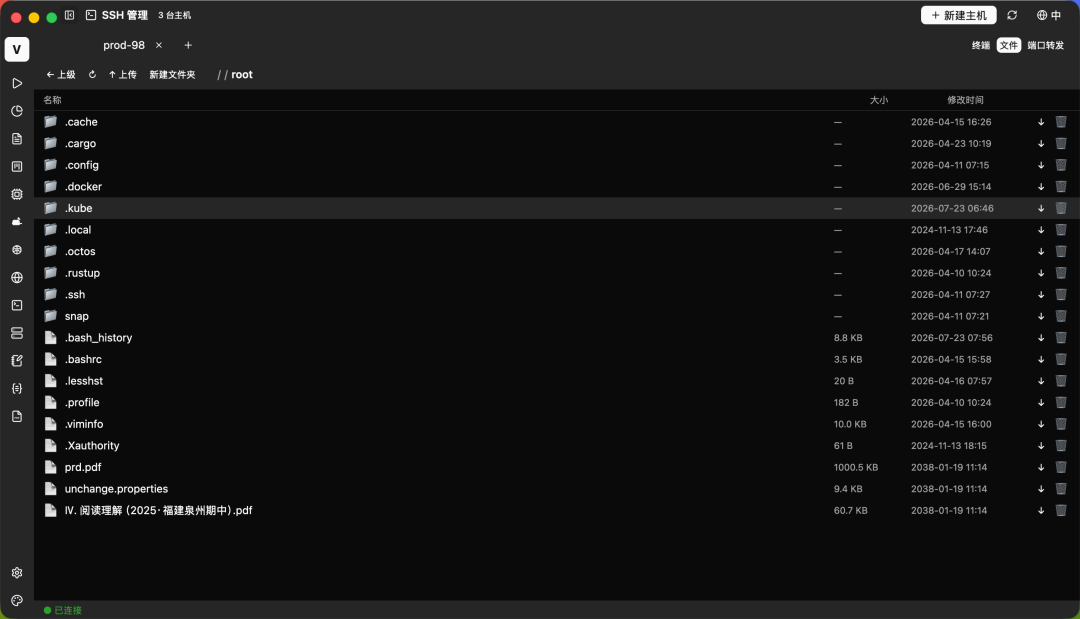Open the CPU chip icon in sidebar
This screenshot has height=619, width=1080.
[x=17, y=194]
